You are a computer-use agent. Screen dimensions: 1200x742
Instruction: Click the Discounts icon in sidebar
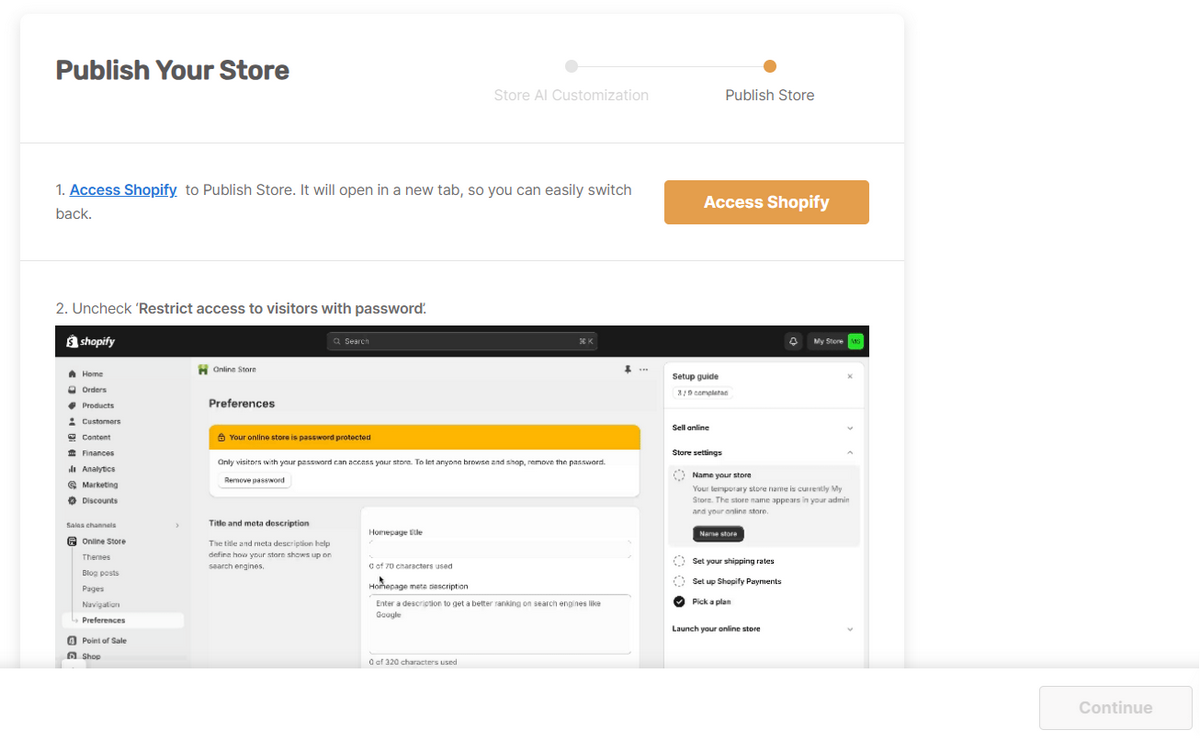[x=72, y=500]
